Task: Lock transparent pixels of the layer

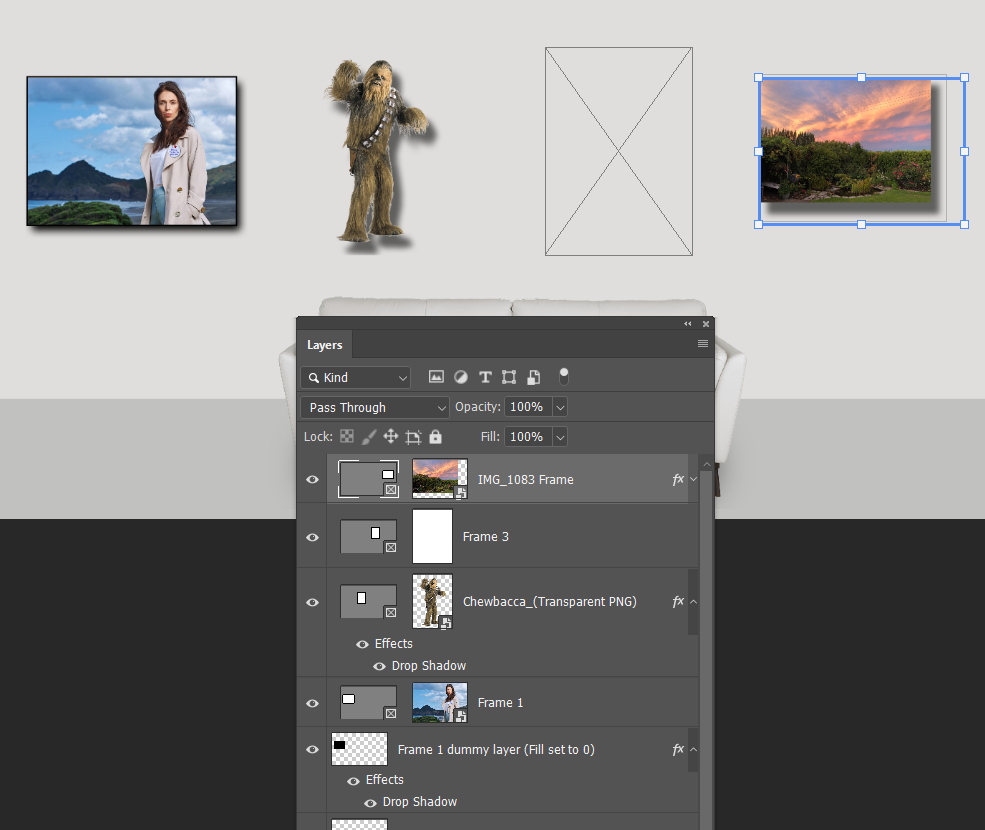Action: point(347,436)
